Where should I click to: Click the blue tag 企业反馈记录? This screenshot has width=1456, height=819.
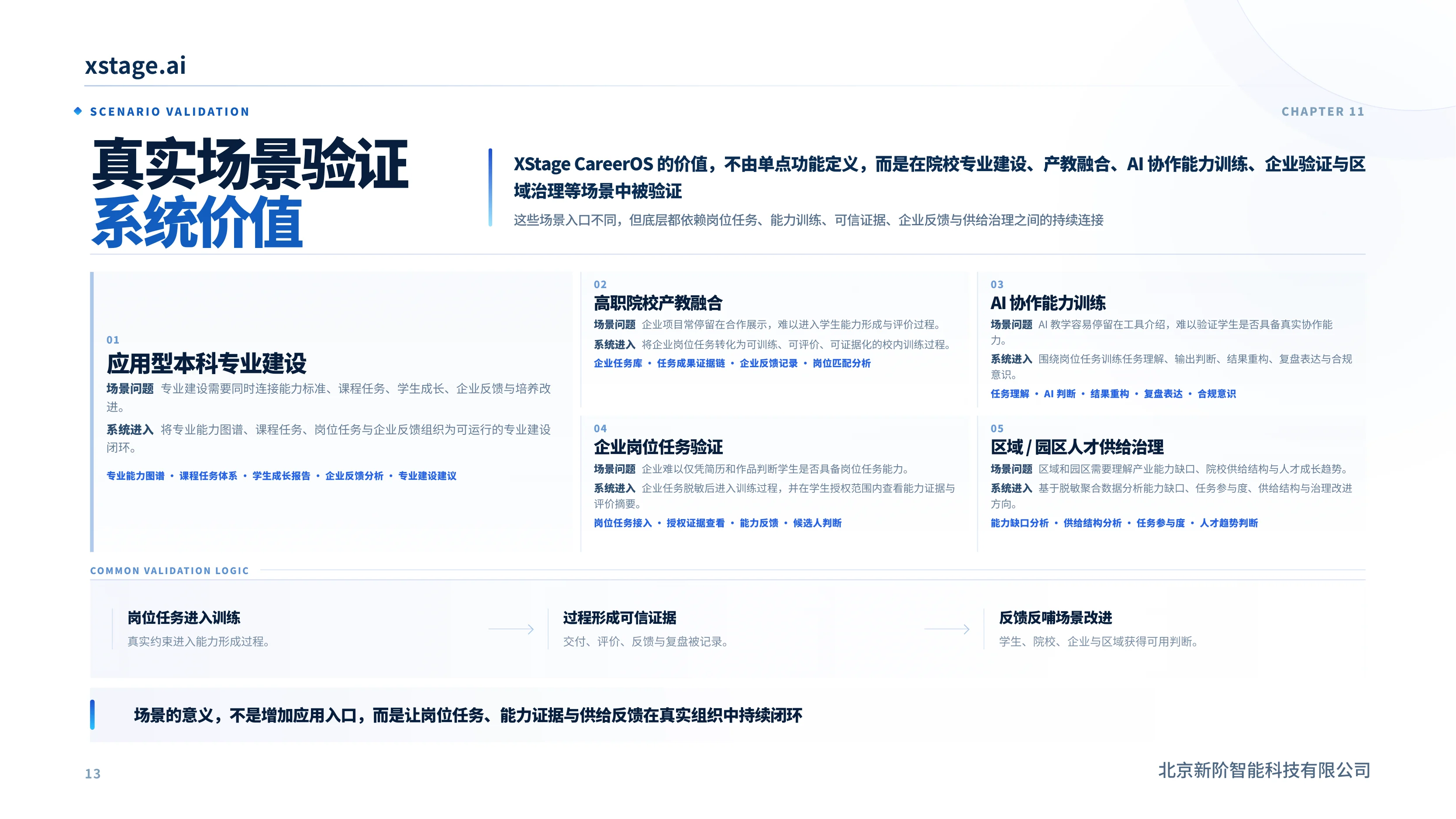tap(769, 363)
